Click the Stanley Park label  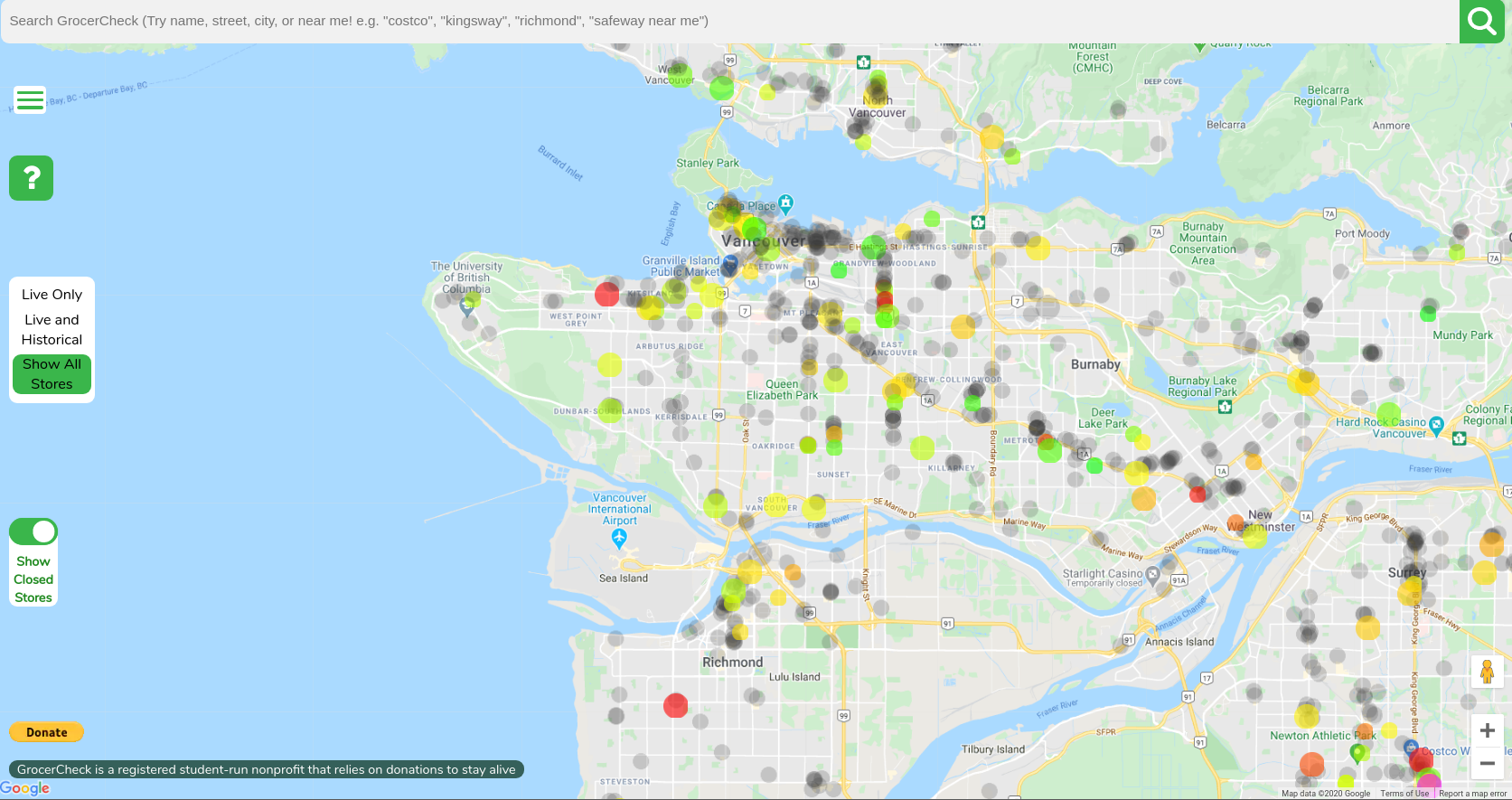(x=708, y=164)
